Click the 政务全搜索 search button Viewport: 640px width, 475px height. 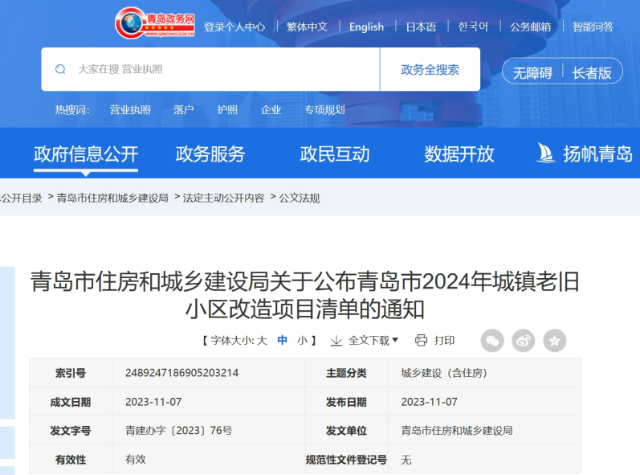[x=430, y=70]
